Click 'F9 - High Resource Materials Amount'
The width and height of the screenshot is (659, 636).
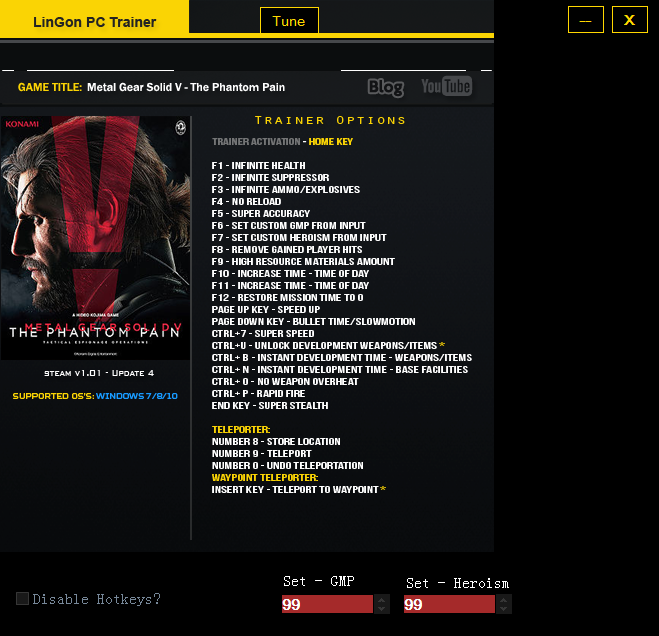303,261
